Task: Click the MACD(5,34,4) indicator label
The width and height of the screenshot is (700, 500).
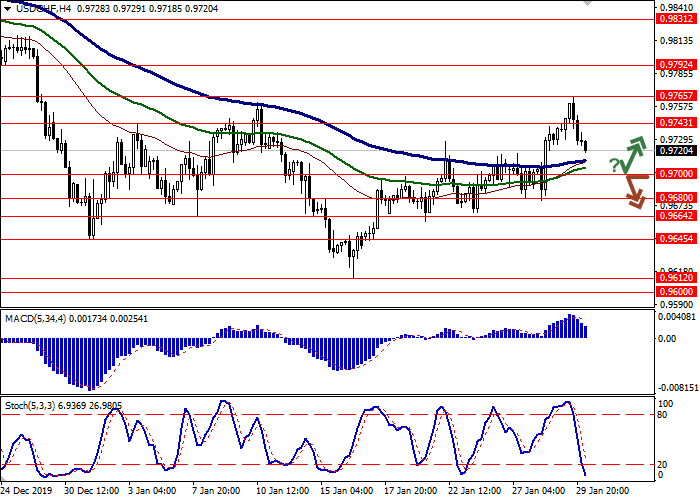Action: pyautogui.click(x=36, y=317)
